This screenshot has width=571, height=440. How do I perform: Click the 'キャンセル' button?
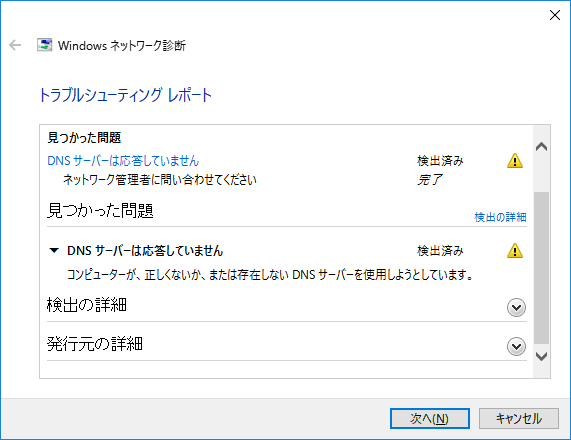pos(519,419)
